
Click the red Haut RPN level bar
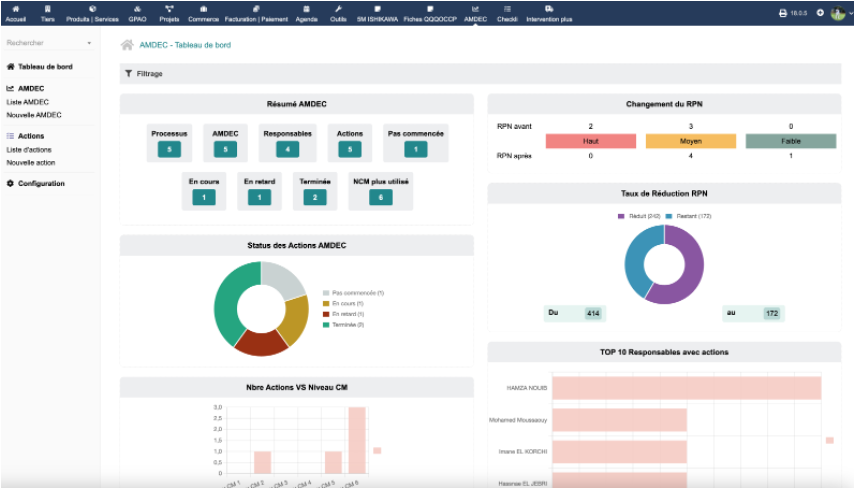coord(591,141)
